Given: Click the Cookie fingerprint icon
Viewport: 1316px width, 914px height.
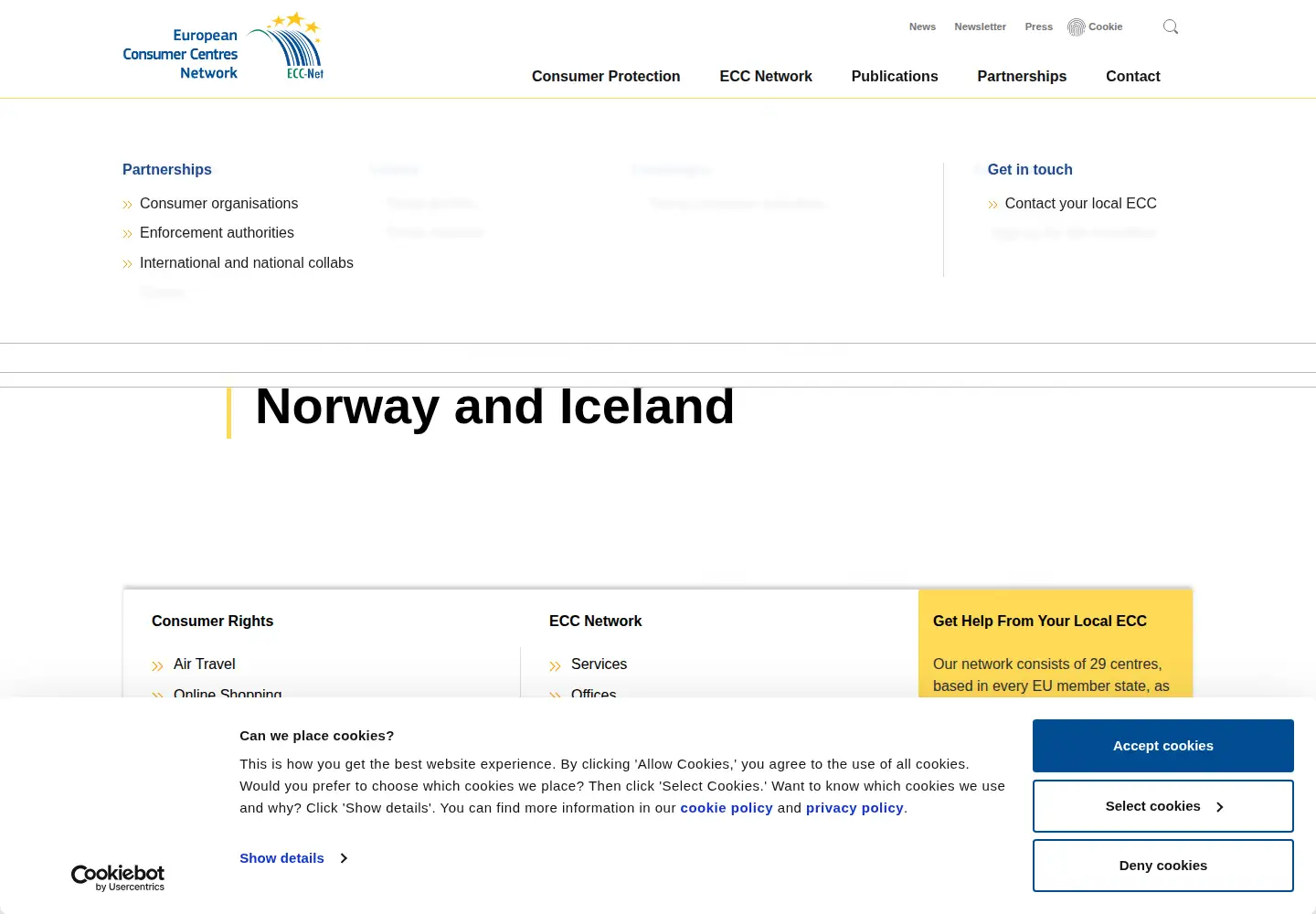Looking at the screenshot, I should 1077,27.
